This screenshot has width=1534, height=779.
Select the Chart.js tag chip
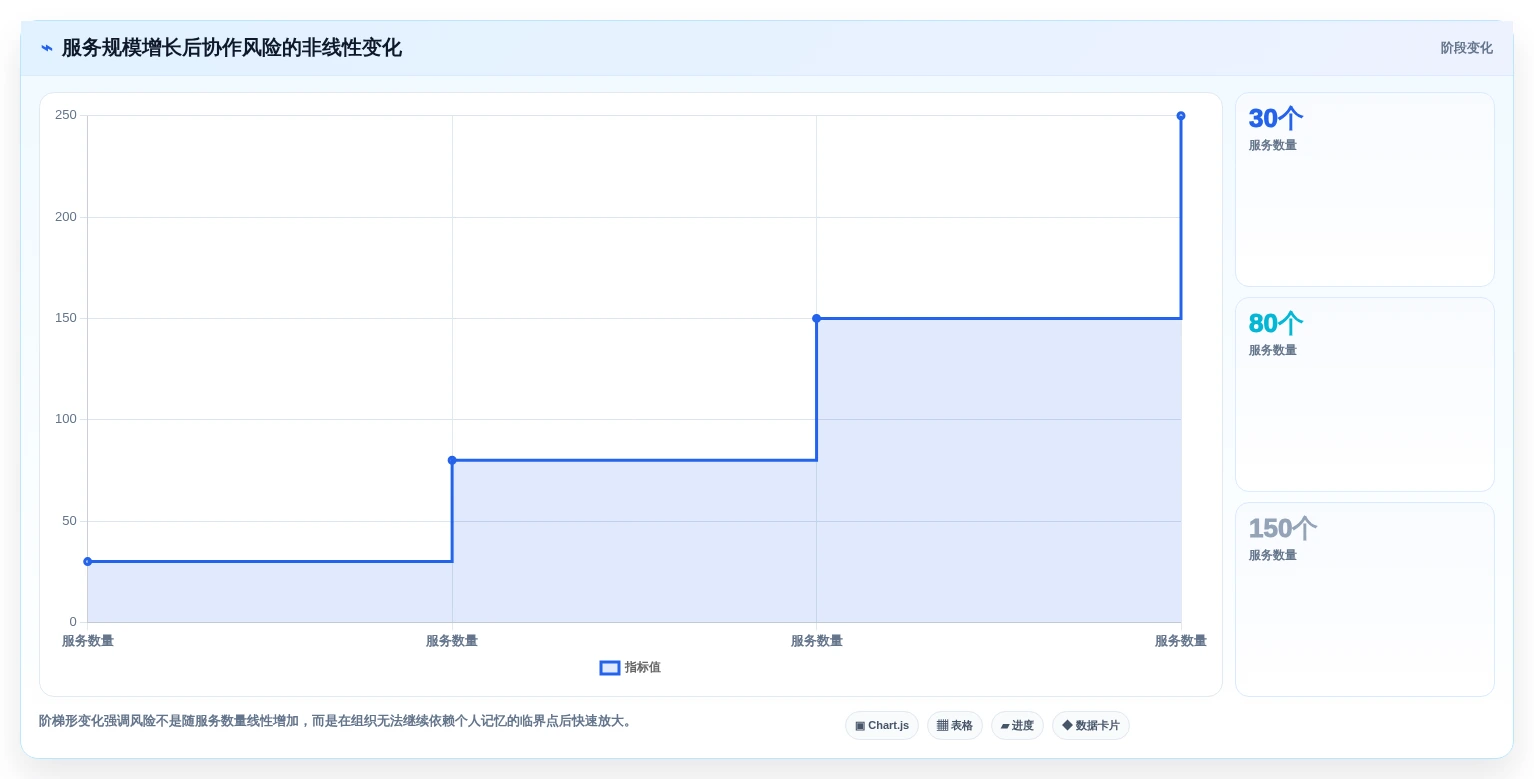[x=882, y=726]
